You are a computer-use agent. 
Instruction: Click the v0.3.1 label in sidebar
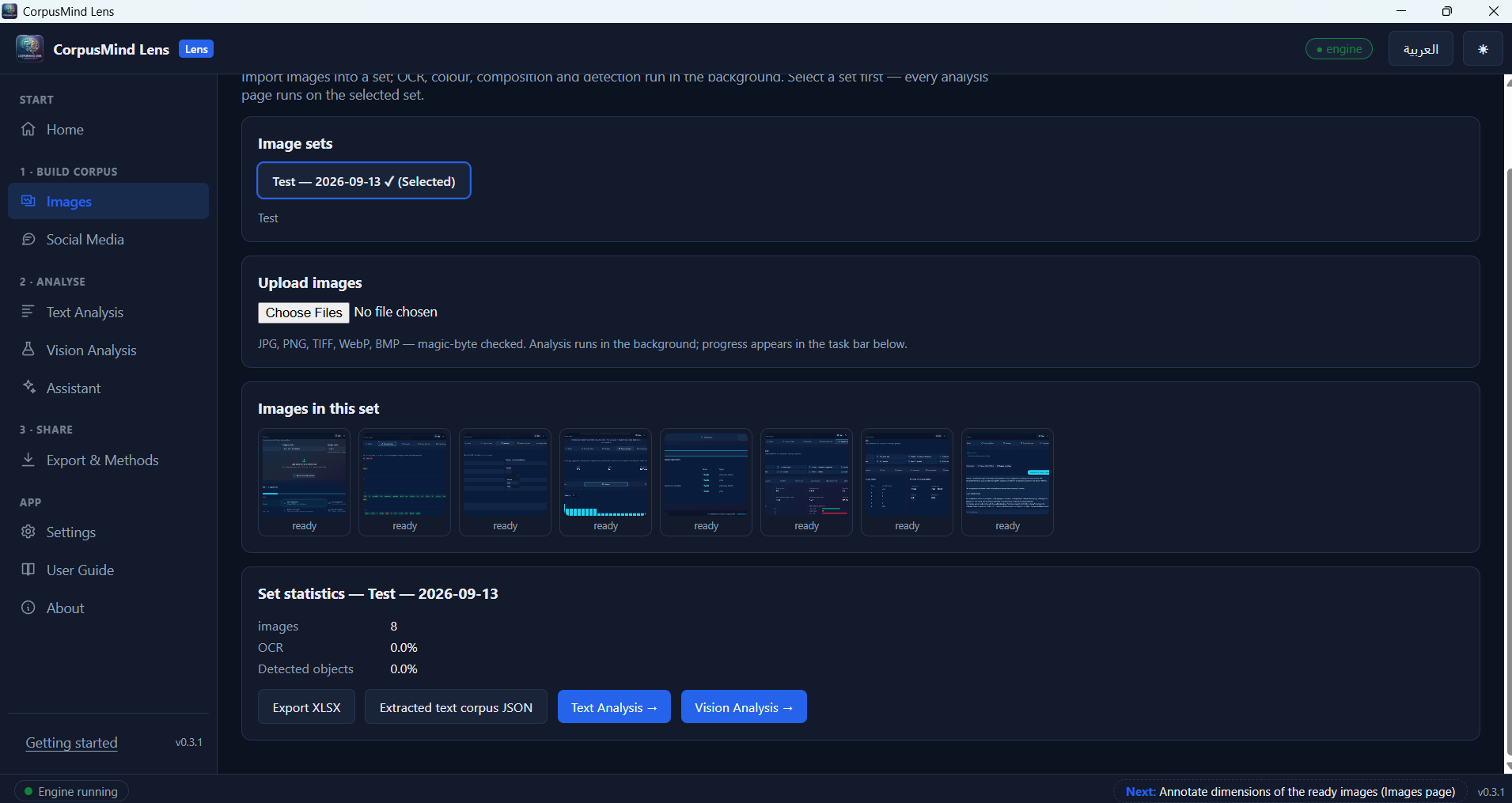(x=189, y=742)
